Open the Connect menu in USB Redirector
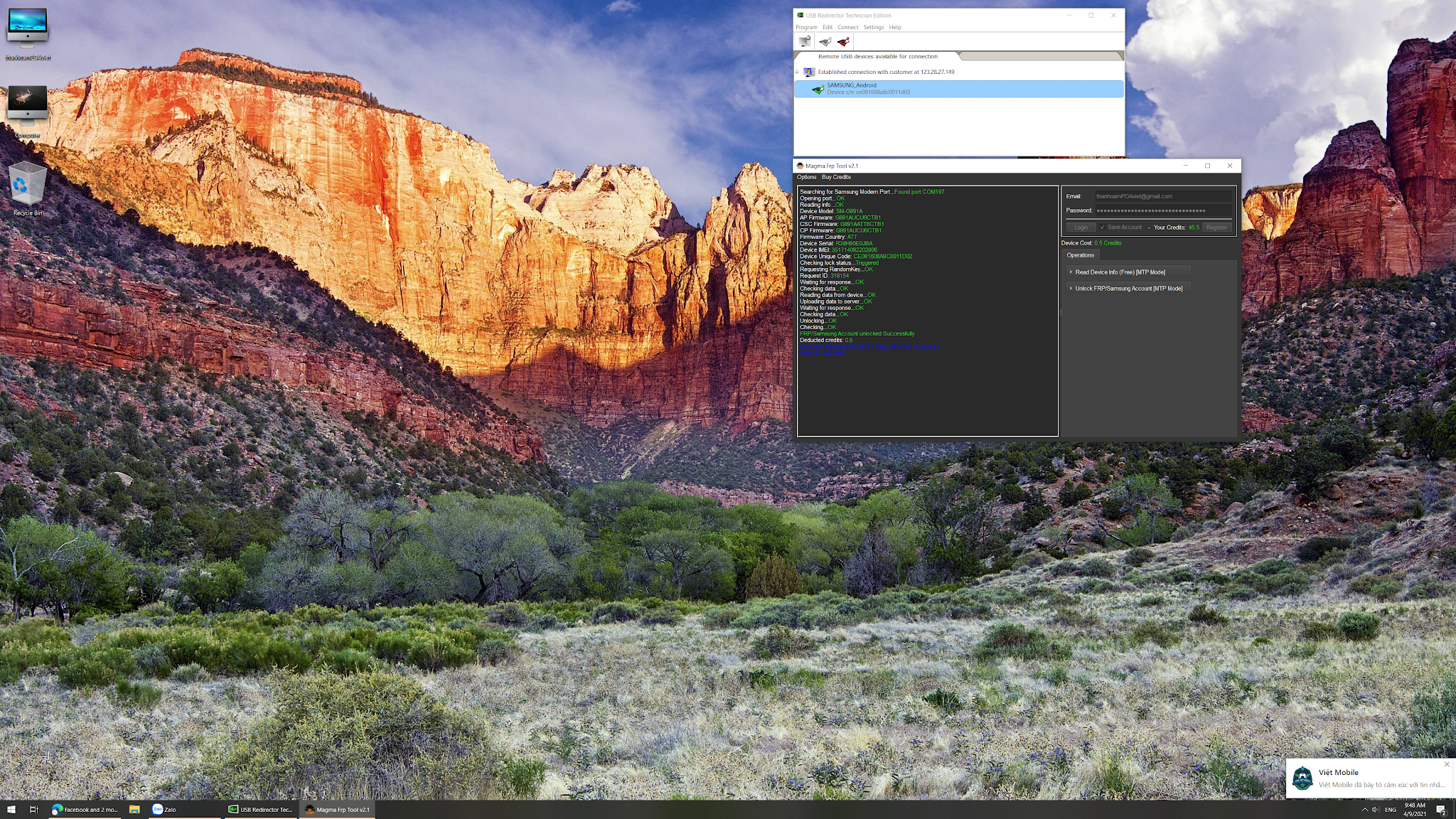Screen dimensions: 1456x819 (x=847, y=27)
